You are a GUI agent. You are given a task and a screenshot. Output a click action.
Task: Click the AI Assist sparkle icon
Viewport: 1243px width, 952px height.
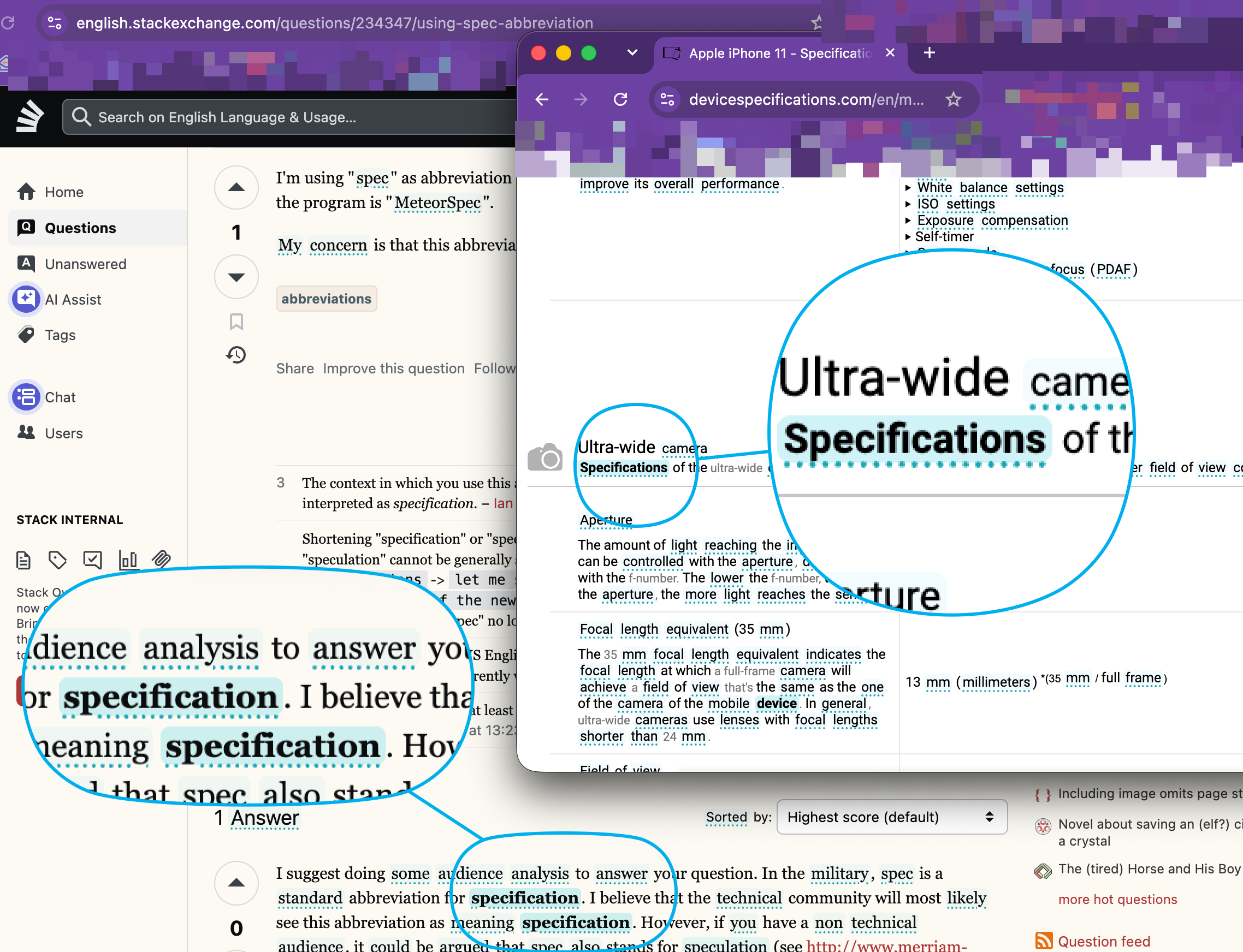(x=26, y=299)
